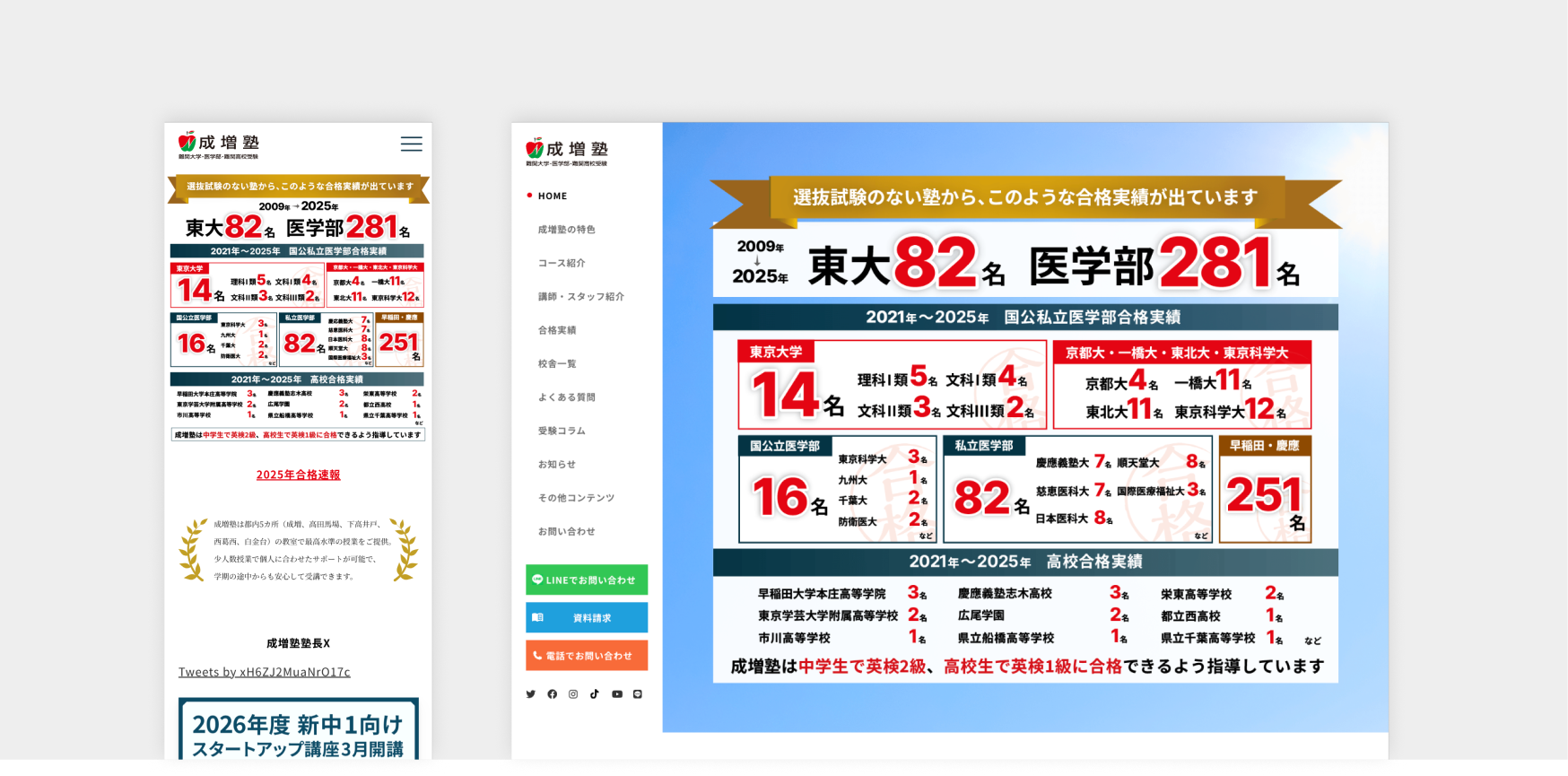Open よくある質問 menu item

coord(566,397)
